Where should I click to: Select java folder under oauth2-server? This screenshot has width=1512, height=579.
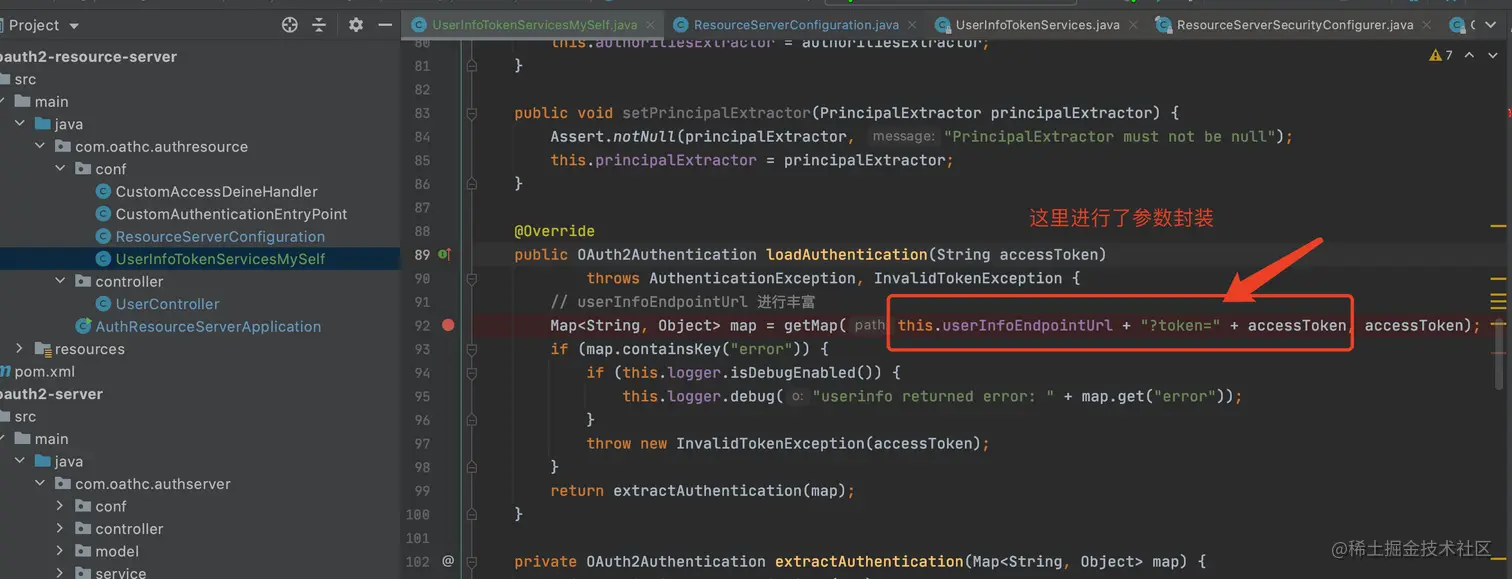69,461
